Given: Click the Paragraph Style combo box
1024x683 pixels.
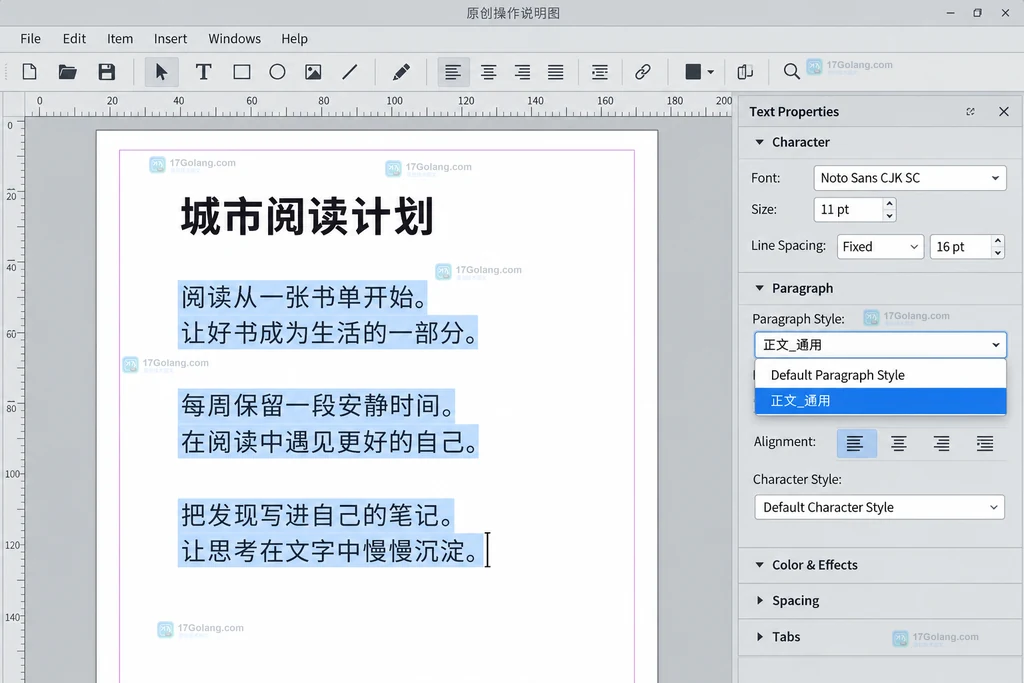Looking at the screenshot, I should click(x=880, y=345).
